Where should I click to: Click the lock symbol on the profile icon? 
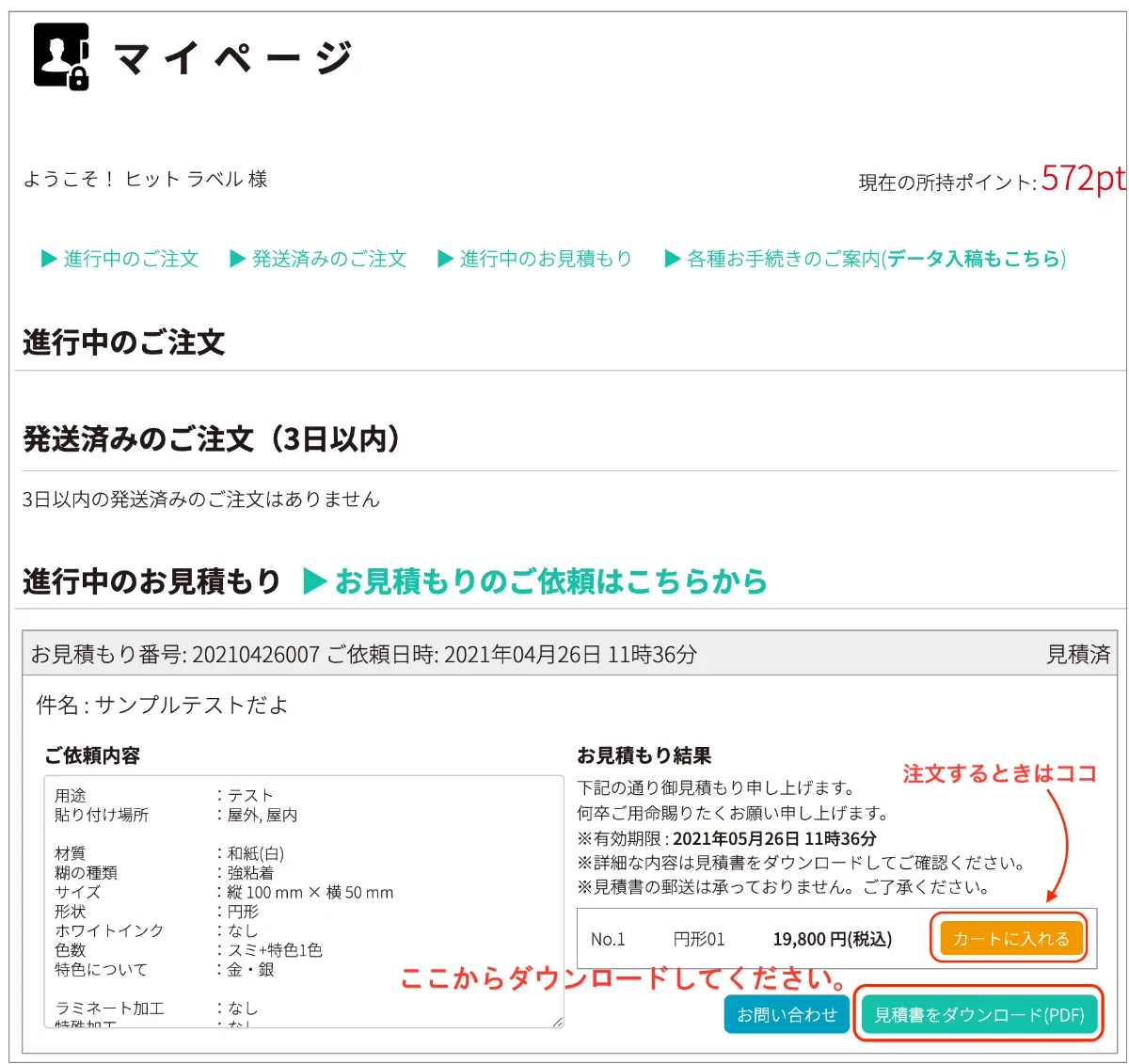point(78,75)
